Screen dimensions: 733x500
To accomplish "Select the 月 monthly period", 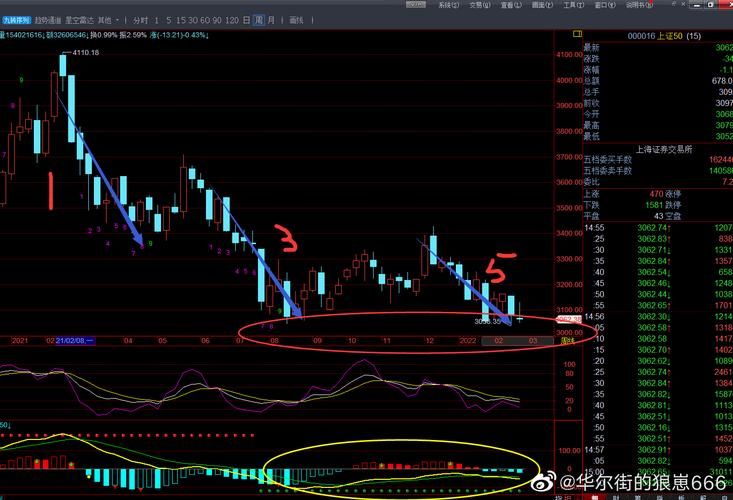I will point(270,20).
